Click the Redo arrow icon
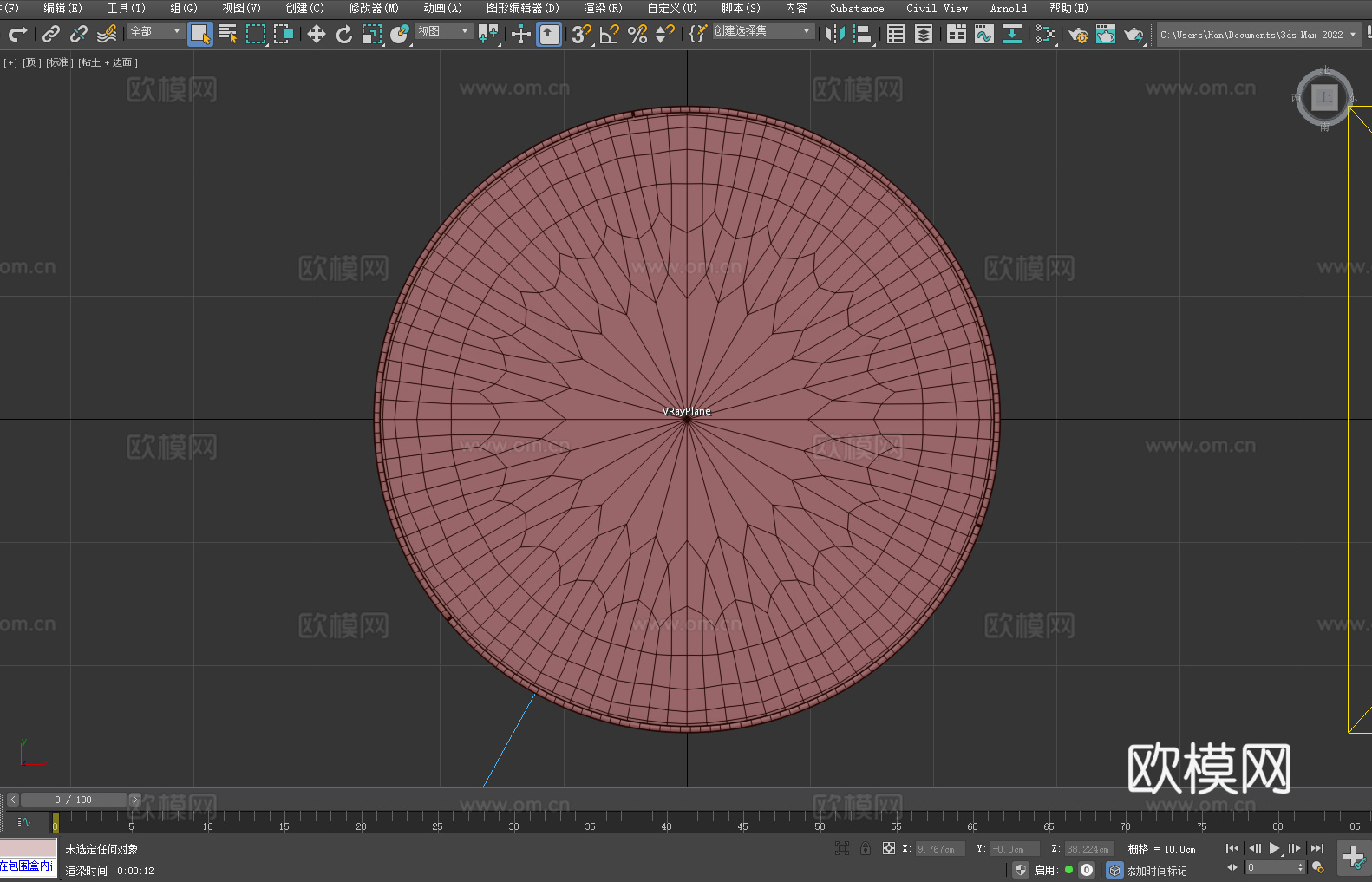1372x882 pixels. 17,34
